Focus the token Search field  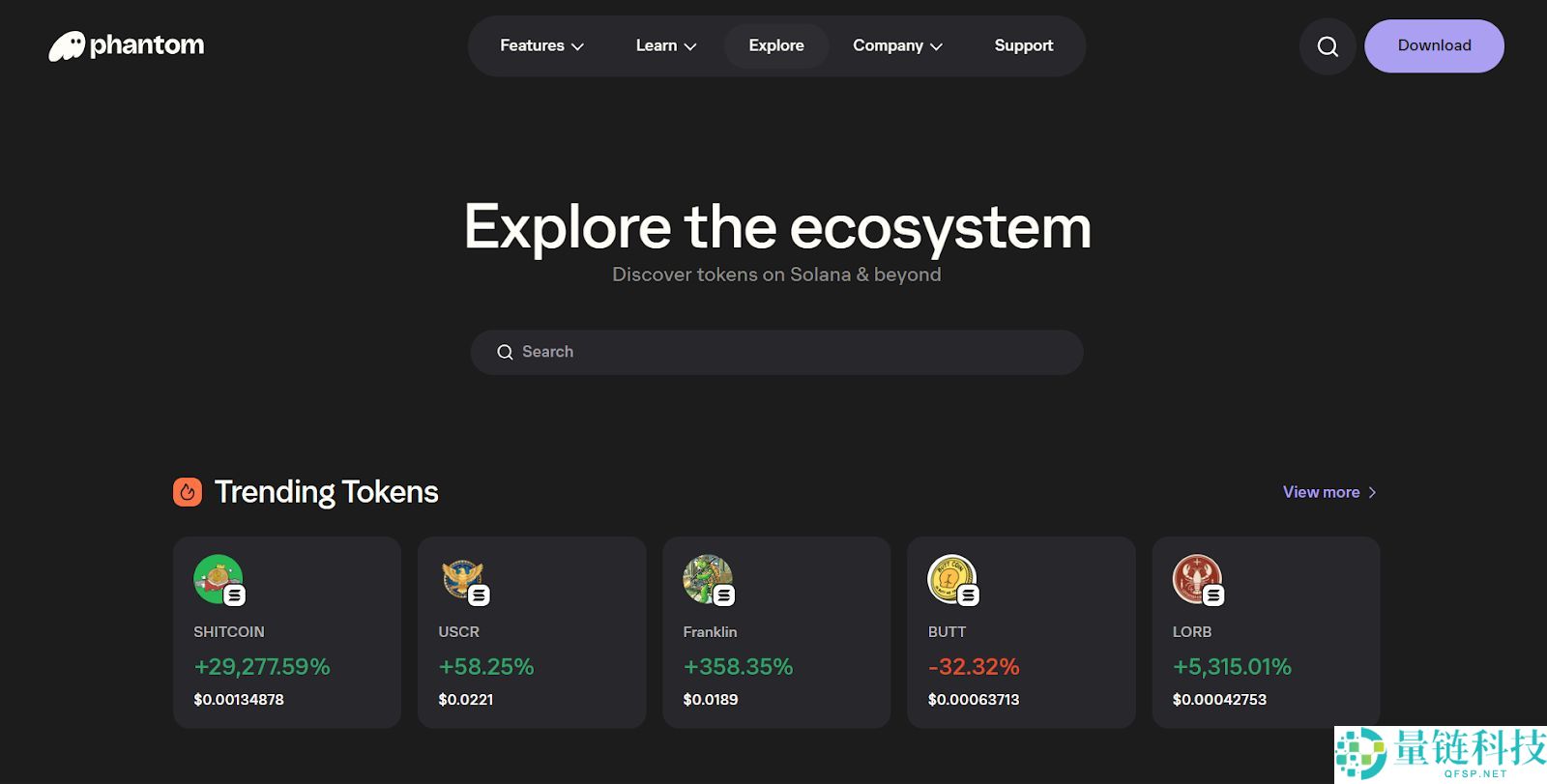(x=776, y=352)
